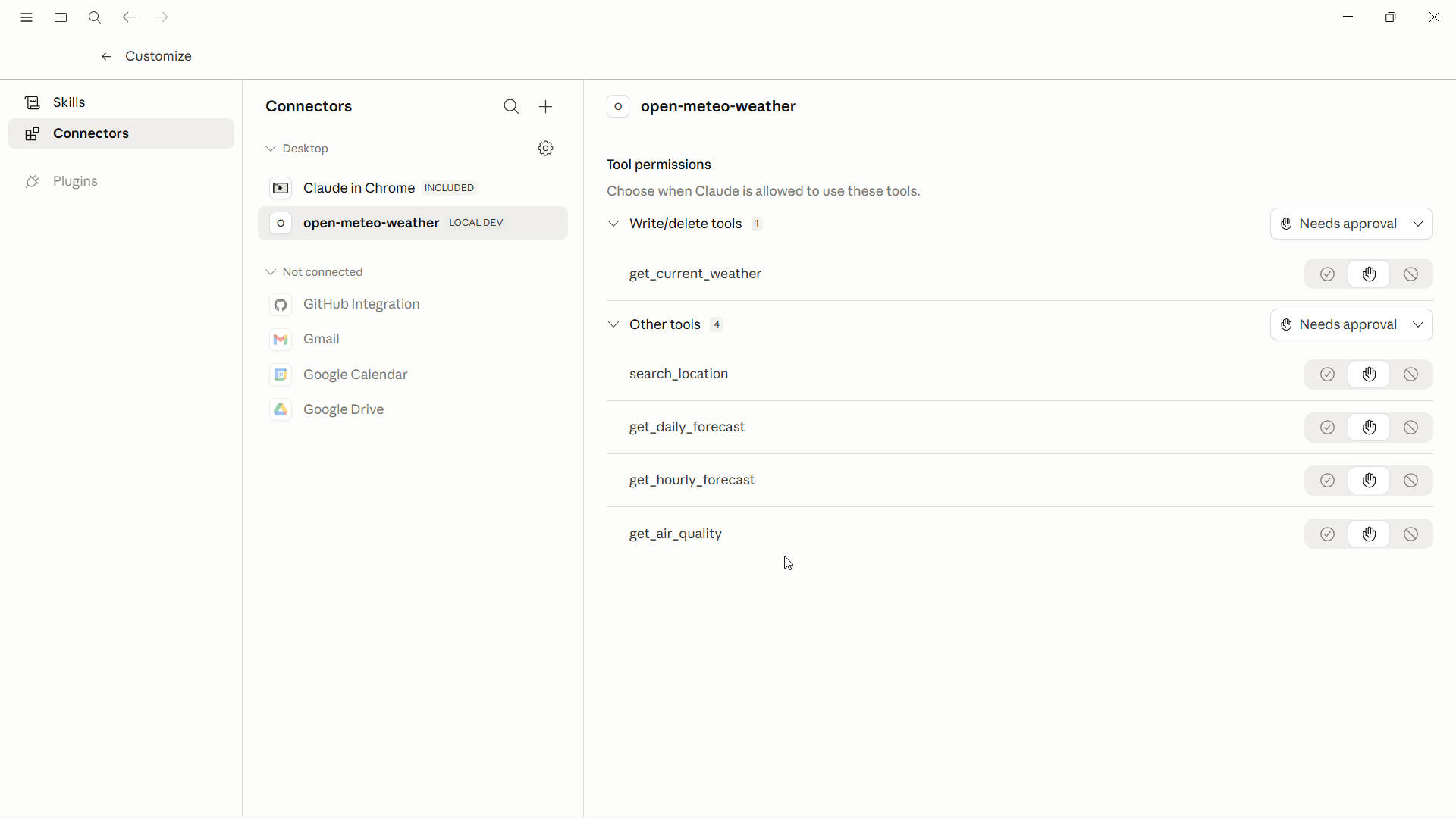Image resolution: width=1456 pixels, height=818 pixels.
Task: Block the search_location tool
Action: 1410,375
